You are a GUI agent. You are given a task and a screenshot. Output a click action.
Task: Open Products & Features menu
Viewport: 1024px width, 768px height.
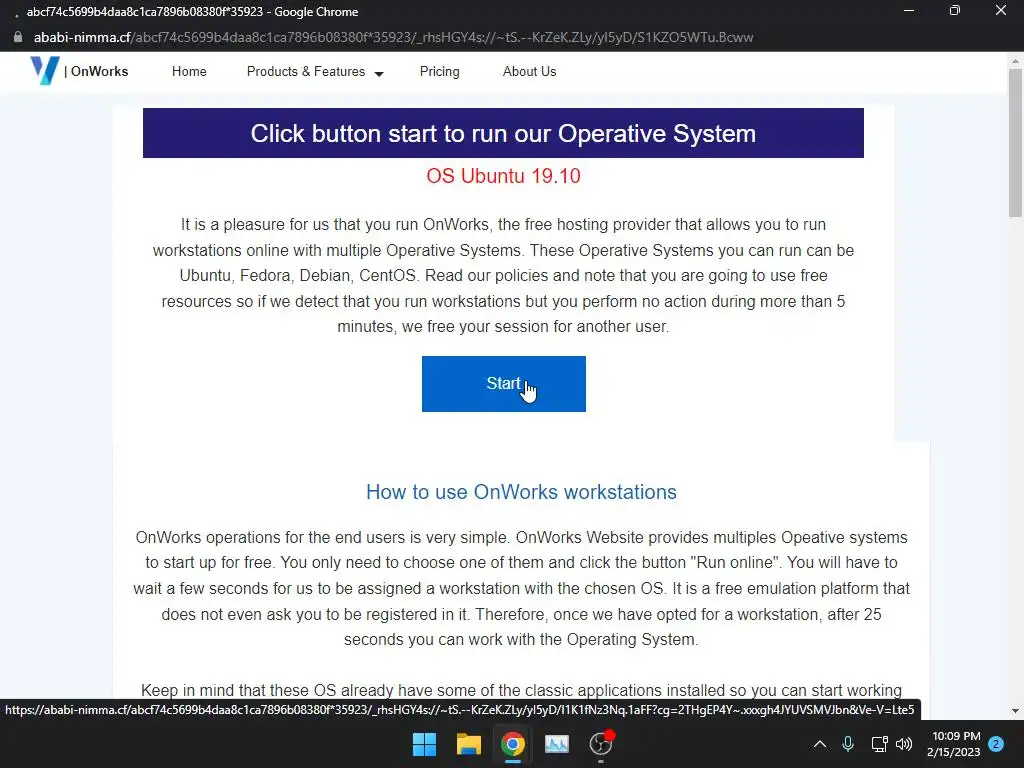306,71
